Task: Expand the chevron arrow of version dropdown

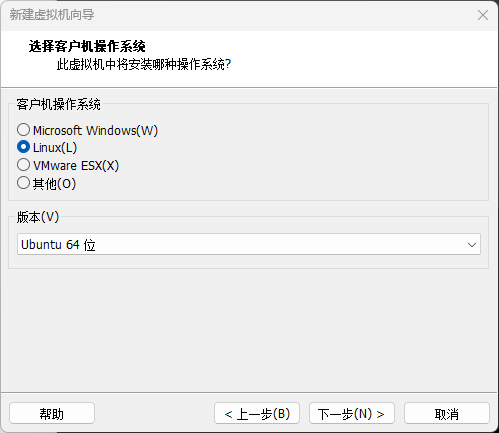Action: (472, 245)
